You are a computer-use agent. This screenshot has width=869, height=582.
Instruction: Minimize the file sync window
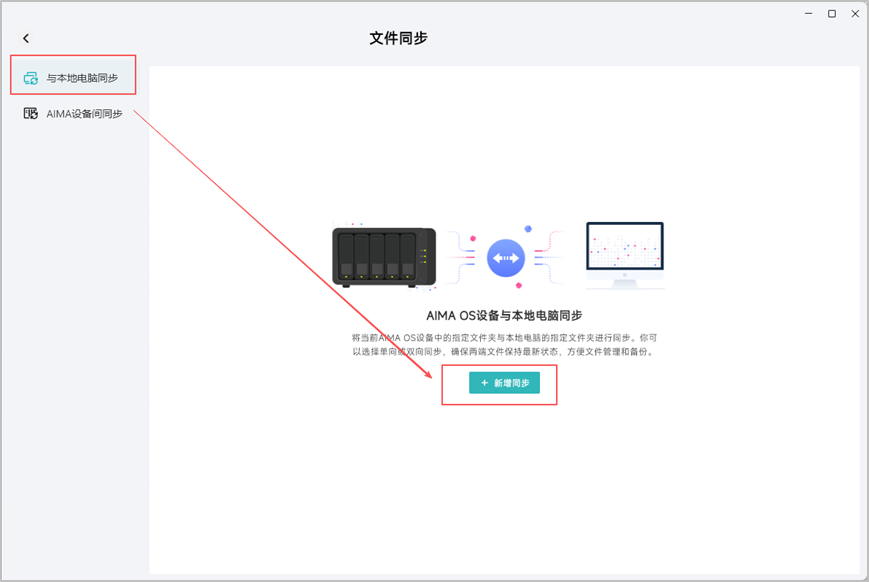click(809, 13)
